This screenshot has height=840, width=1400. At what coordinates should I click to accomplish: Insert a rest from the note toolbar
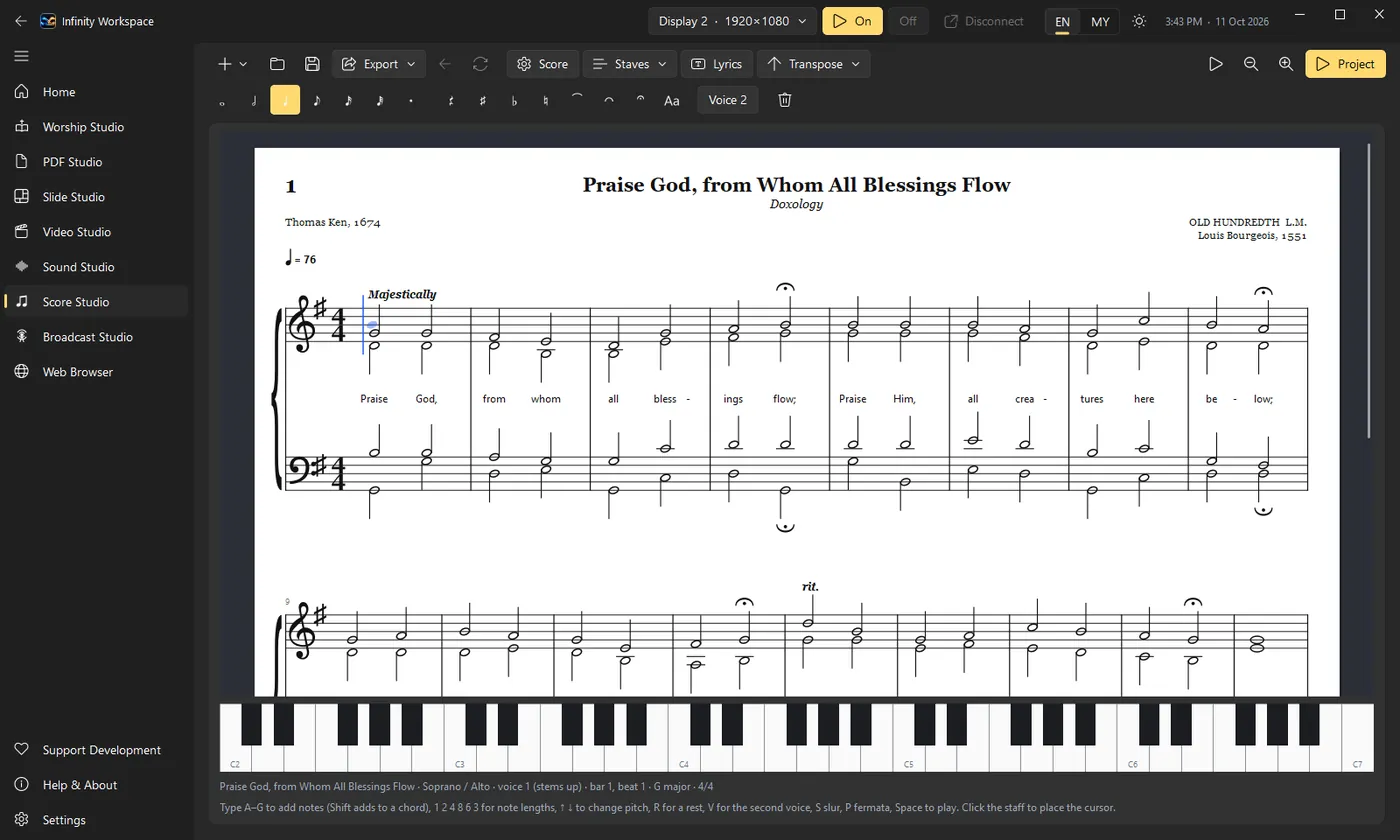pos(451,100)
